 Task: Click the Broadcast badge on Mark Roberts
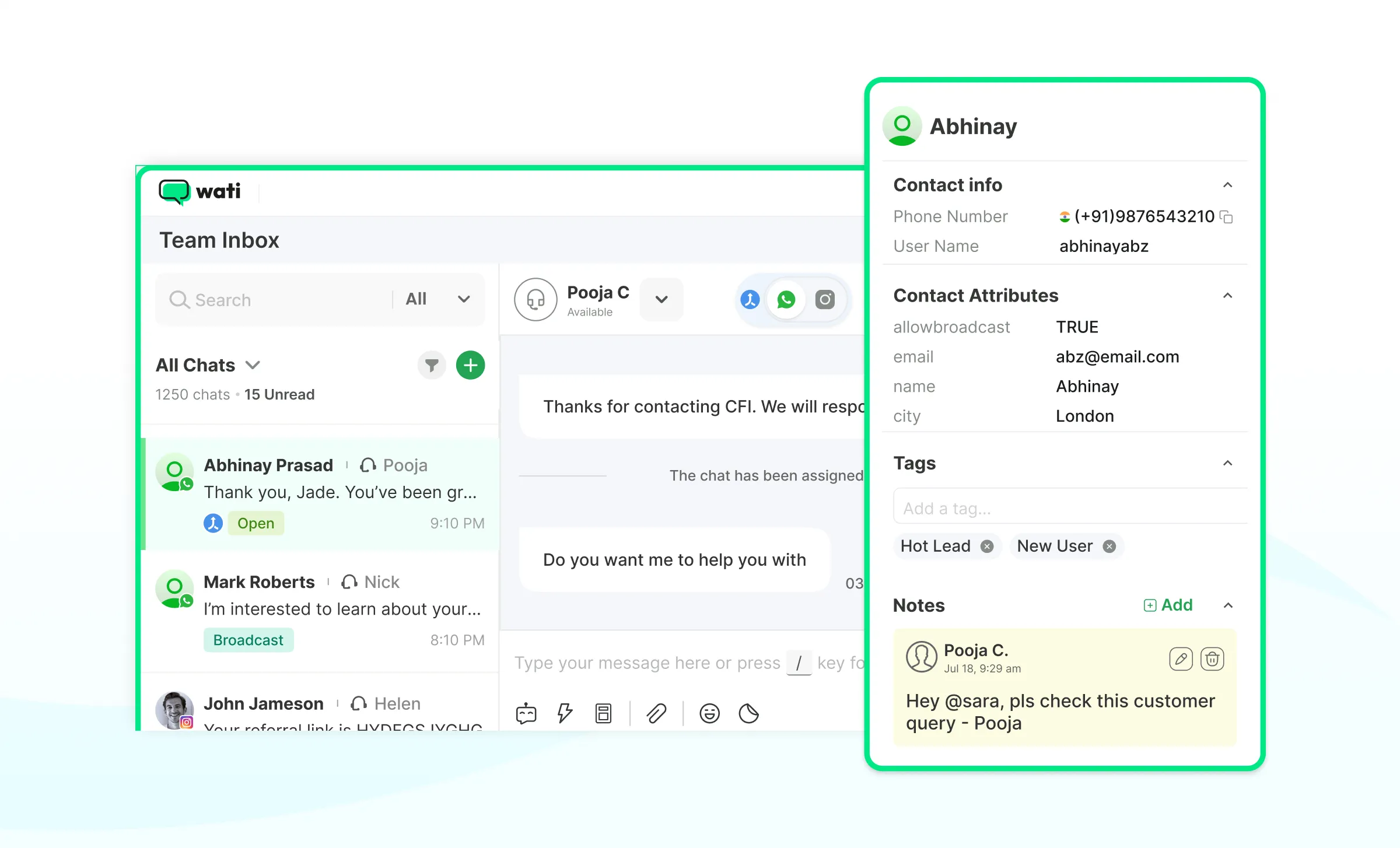pos(249,640)
